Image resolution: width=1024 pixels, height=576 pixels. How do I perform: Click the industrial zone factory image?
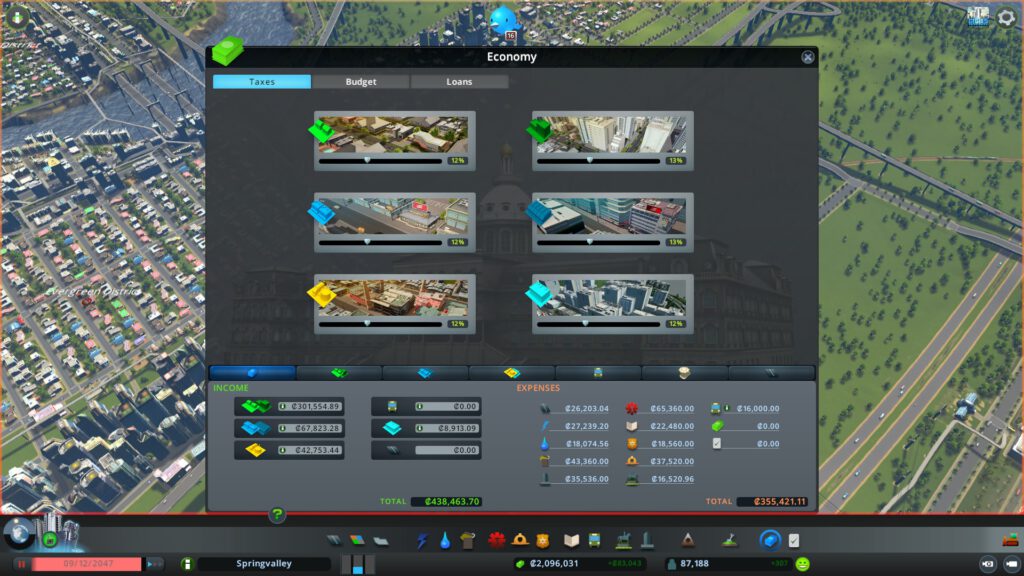[x=393, y=298]
